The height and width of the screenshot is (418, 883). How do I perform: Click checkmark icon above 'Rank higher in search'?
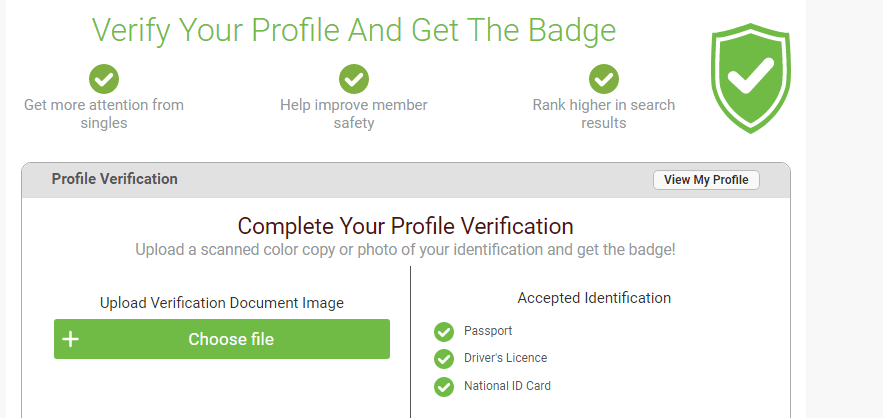pyautogui.click(x=603, y=78)
